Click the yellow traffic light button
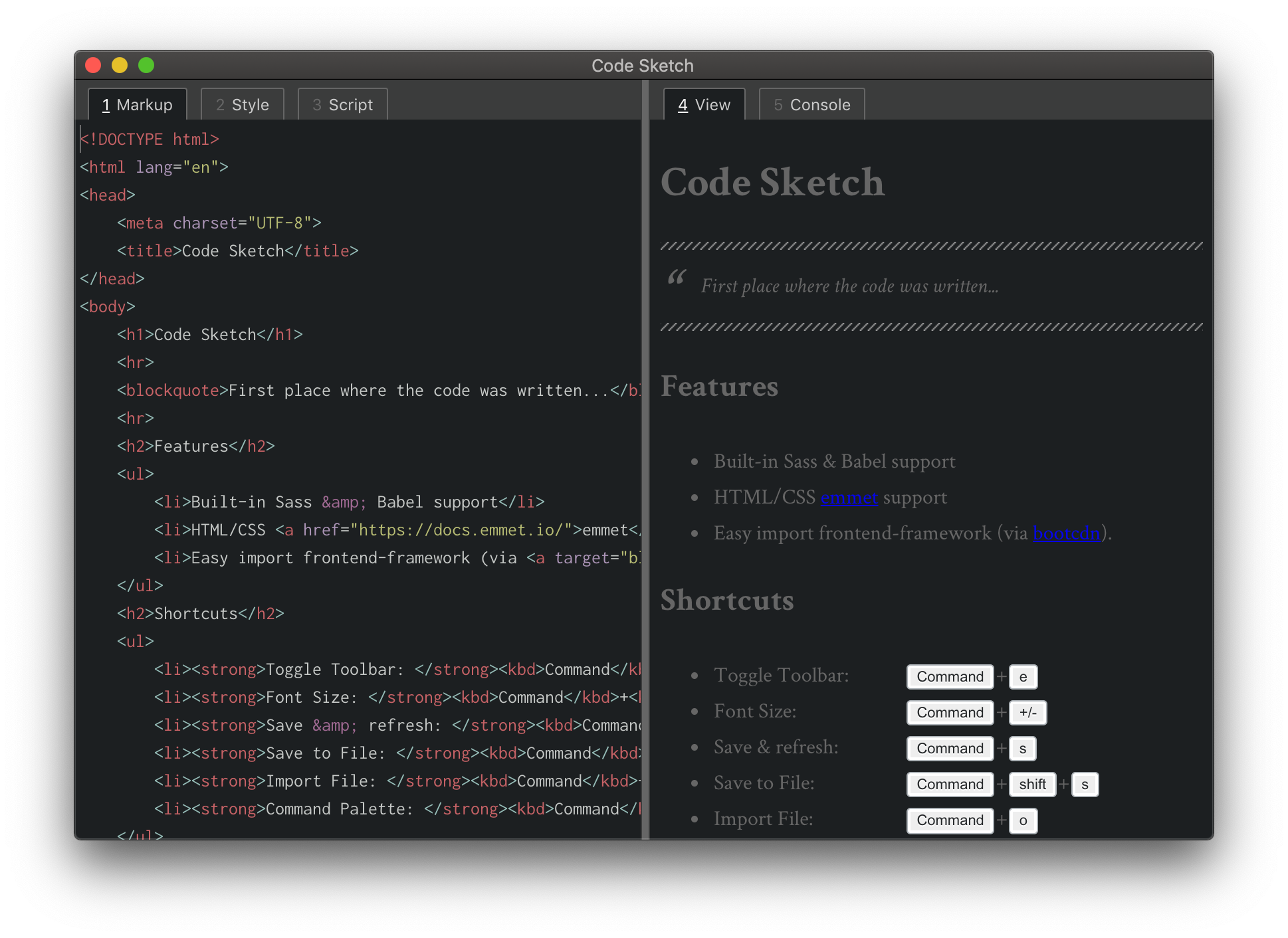The width and height of the screenshot is (1288, 938). pyautogui.click(x=119, y=66)
